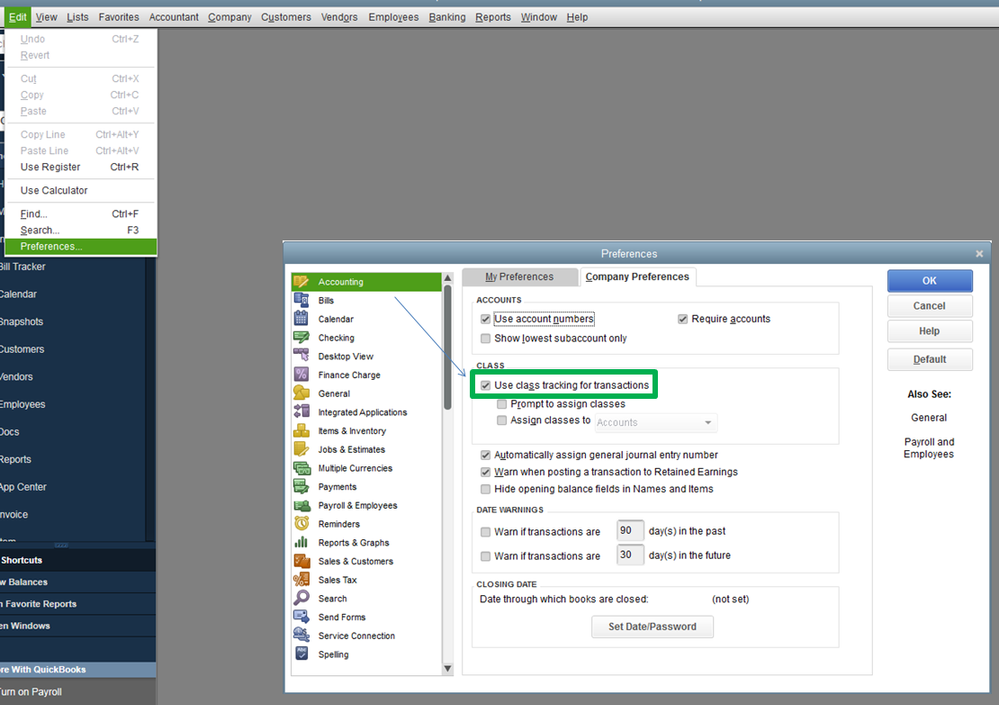999x705 pixels.
Task: Click the Default button
Action: (x=930, y=359)
